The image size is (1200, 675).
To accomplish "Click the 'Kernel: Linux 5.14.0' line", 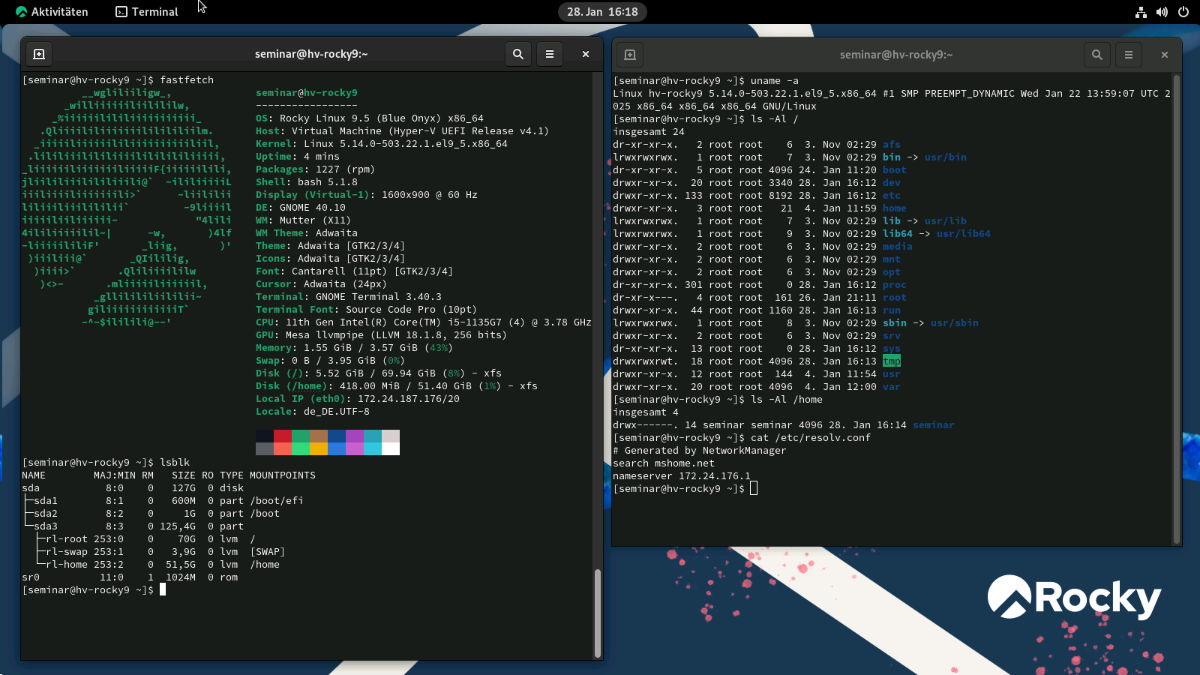I will click(x=381, y=143).
